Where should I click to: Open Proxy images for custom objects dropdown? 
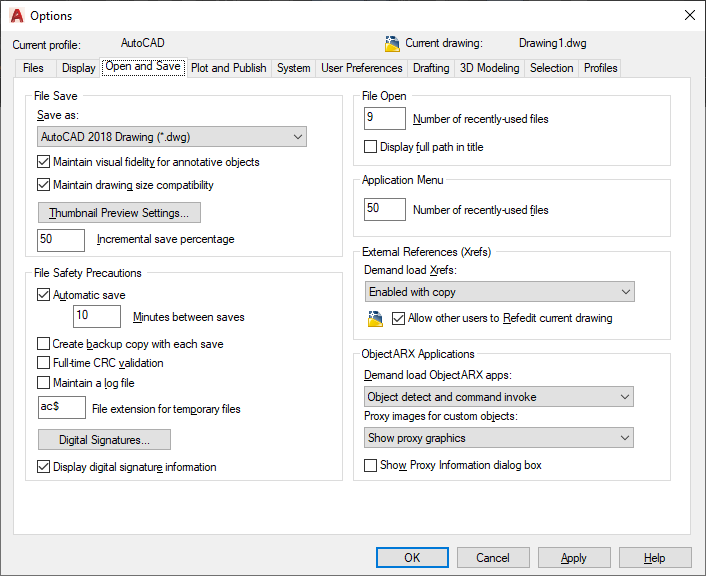(x=498, y=438)
